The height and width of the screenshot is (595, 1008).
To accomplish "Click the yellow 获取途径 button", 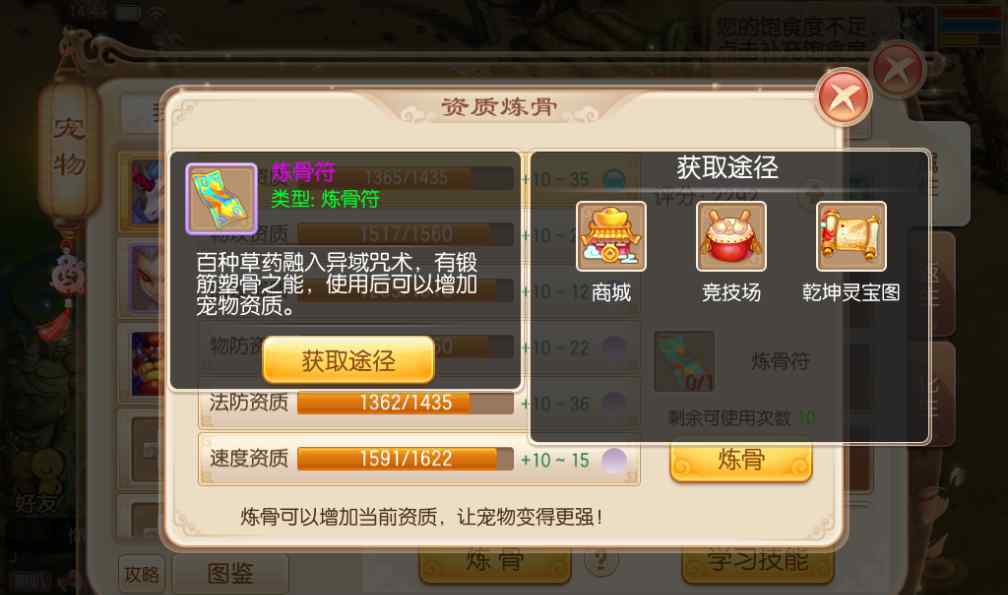I will pos(348,360).
